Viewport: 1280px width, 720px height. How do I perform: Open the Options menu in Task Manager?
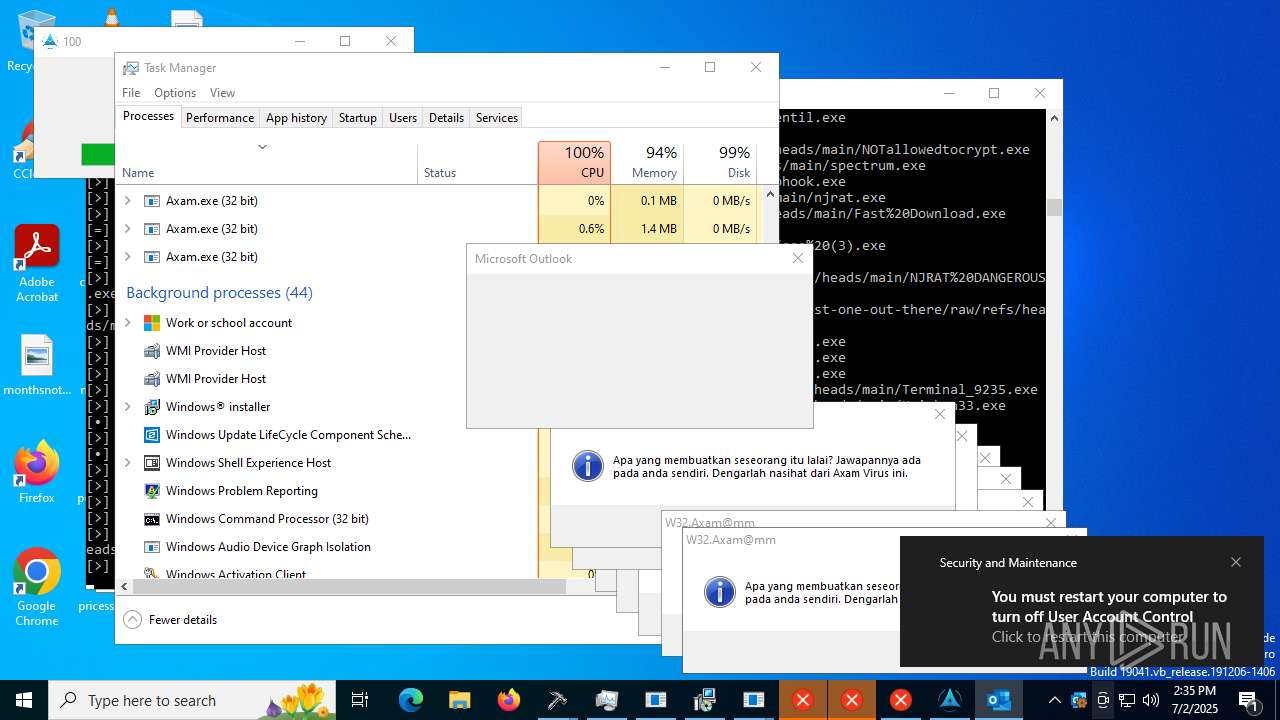tap(175, 93)
